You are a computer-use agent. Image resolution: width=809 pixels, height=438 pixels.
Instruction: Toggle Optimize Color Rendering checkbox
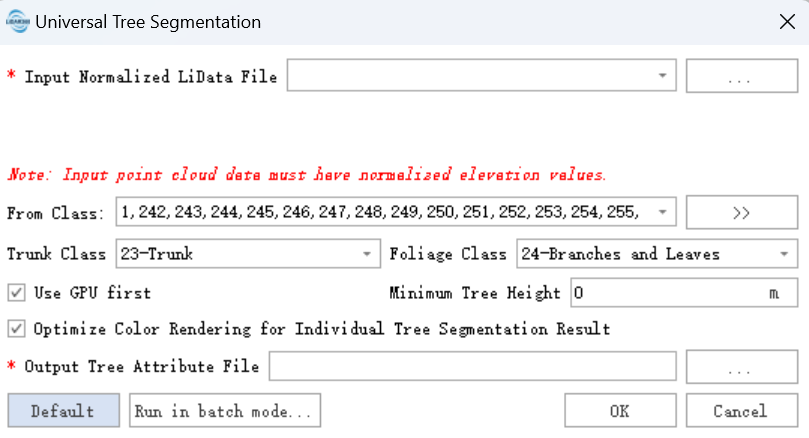click(17, 329)
